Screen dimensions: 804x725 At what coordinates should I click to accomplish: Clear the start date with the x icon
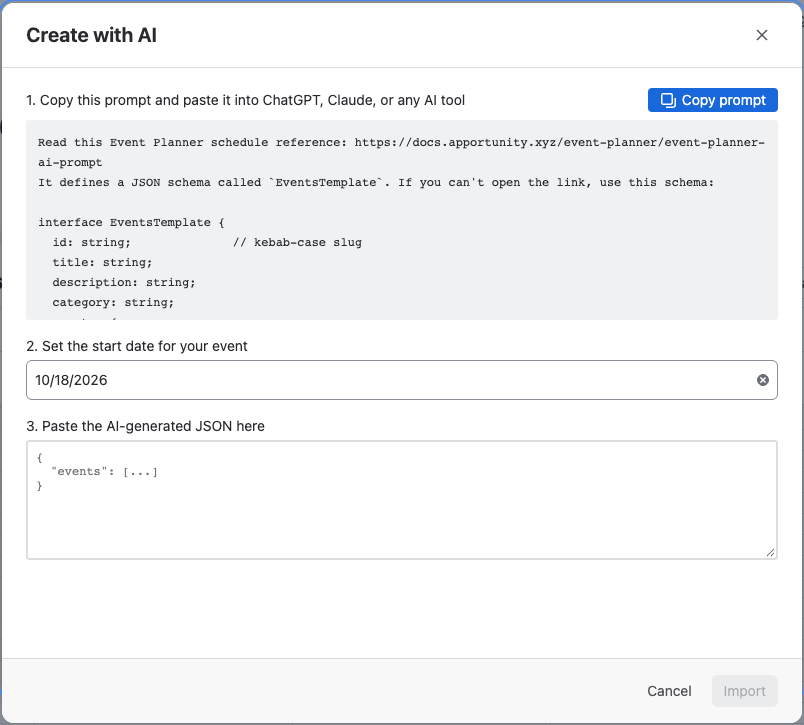(x=762, y=380)
